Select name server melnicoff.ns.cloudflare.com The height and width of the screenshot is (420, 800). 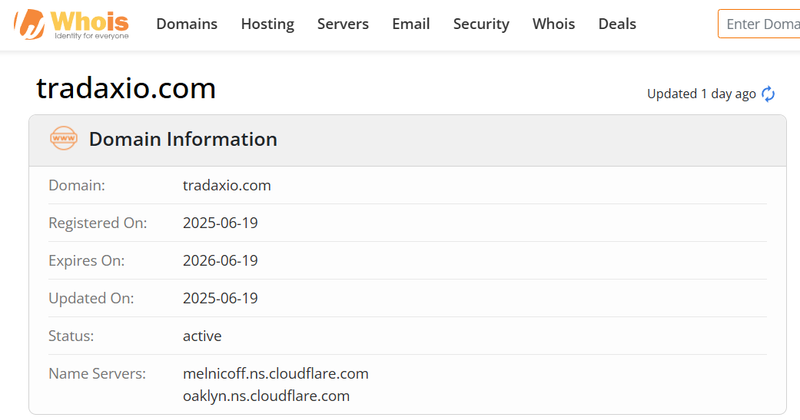(x=276, y=374)
